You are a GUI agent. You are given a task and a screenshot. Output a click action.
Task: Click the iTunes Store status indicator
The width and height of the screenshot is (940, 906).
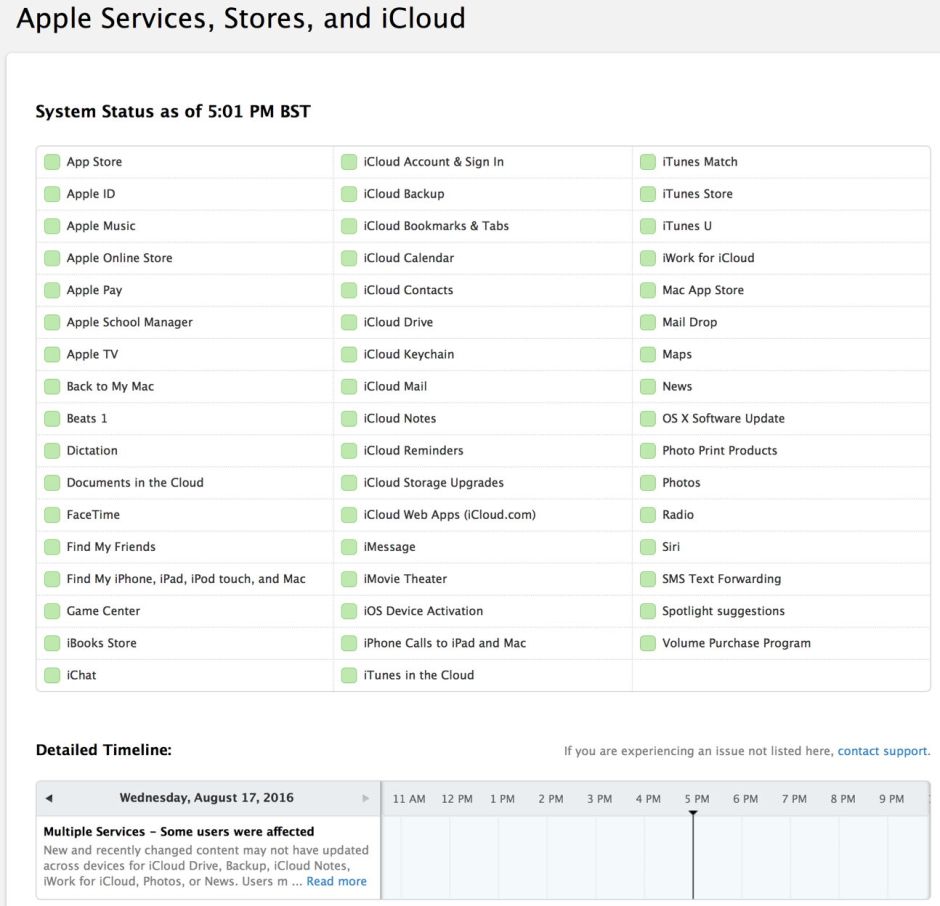pyautogui.click(x=647, y=193)
